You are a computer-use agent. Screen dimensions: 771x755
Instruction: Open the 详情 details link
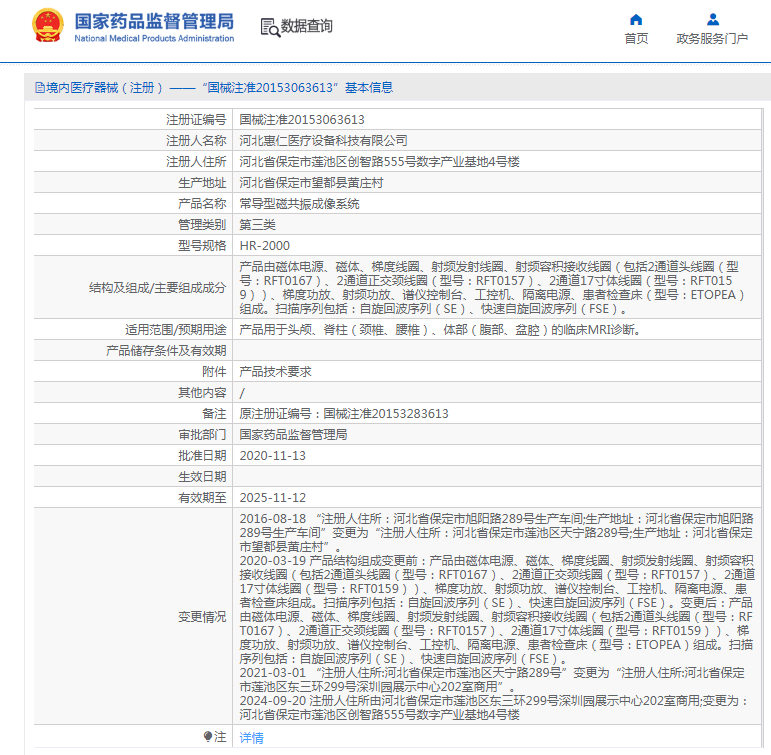(251, 737)
